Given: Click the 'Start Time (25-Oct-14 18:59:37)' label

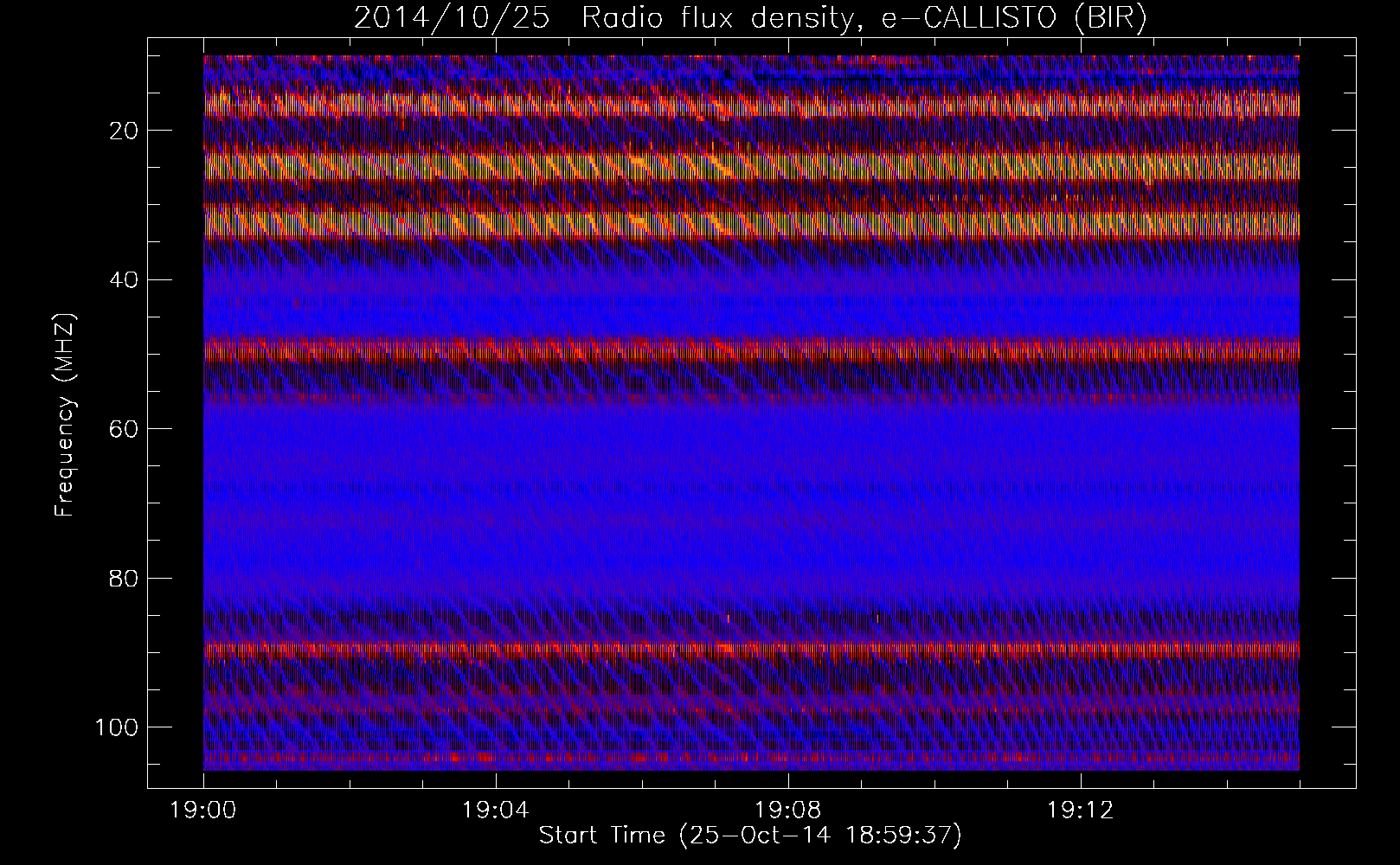Looking at the screenshot, I should click(750, 836).
